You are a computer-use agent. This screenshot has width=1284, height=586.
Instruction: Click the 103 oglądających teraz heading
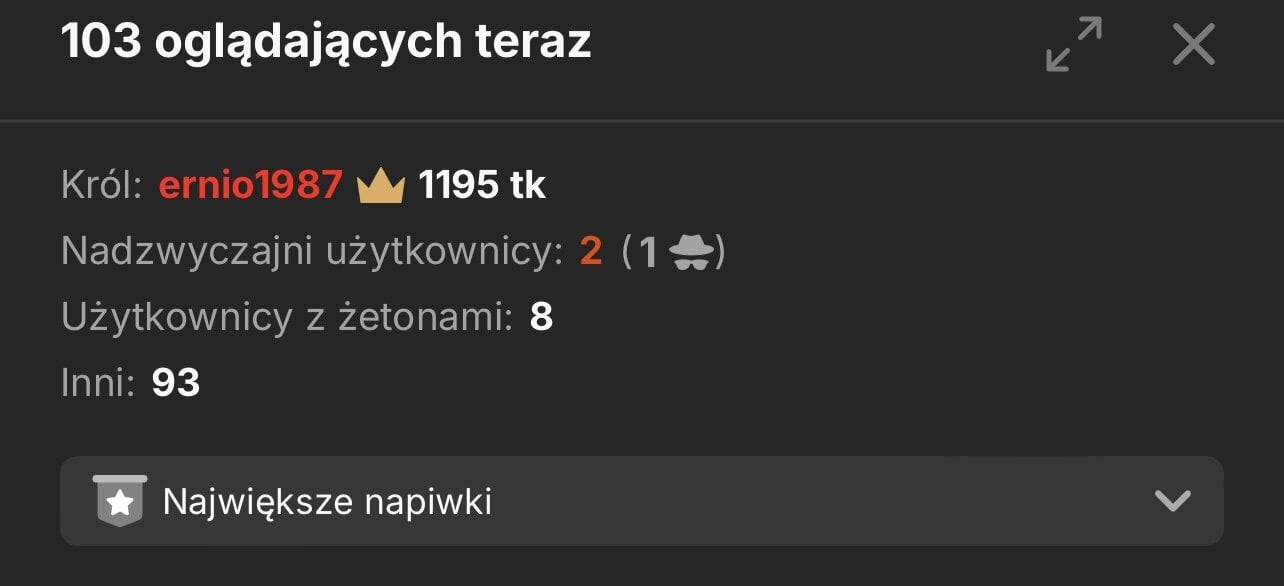point(326,42)
